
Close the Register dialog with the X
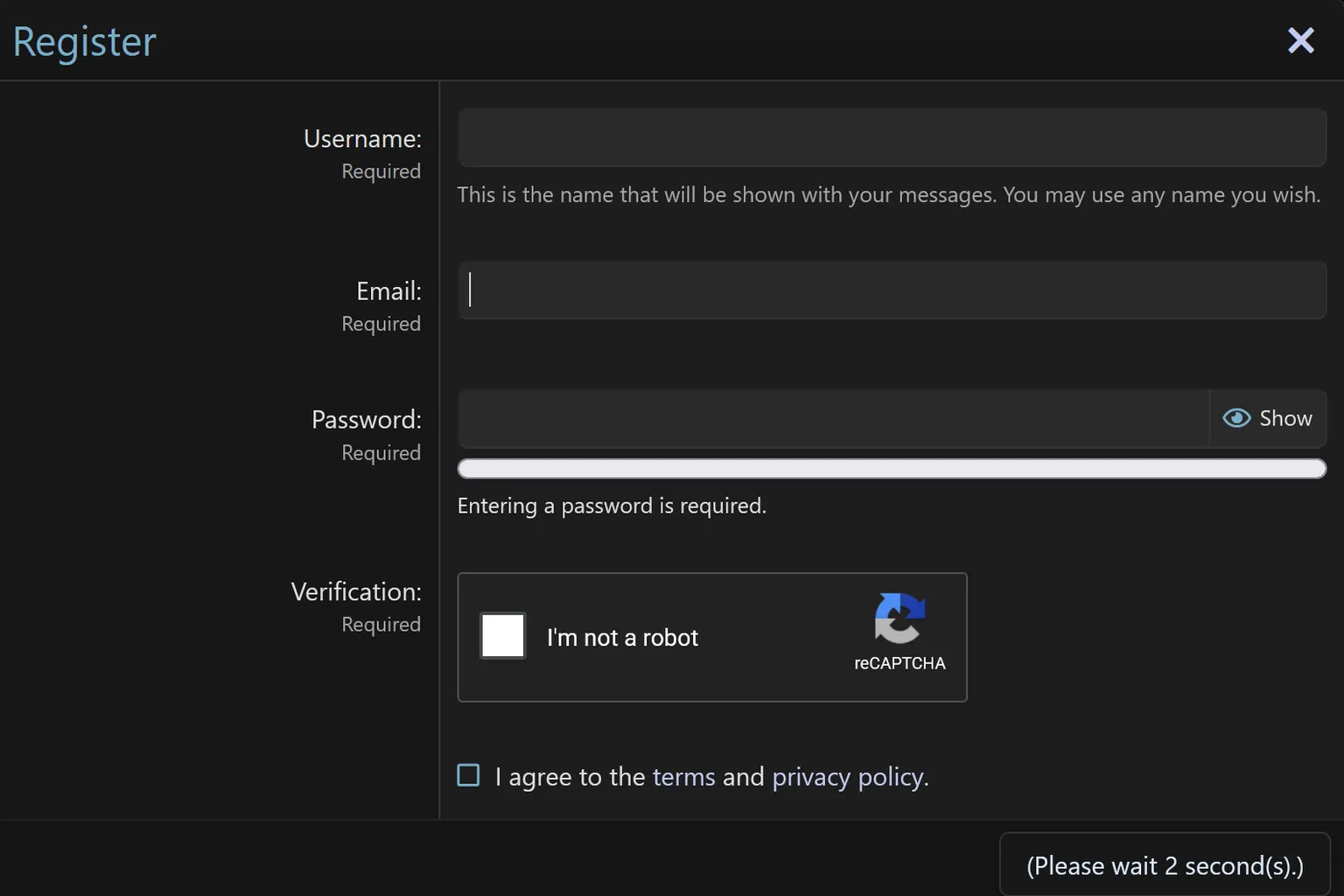[1301, 40]
